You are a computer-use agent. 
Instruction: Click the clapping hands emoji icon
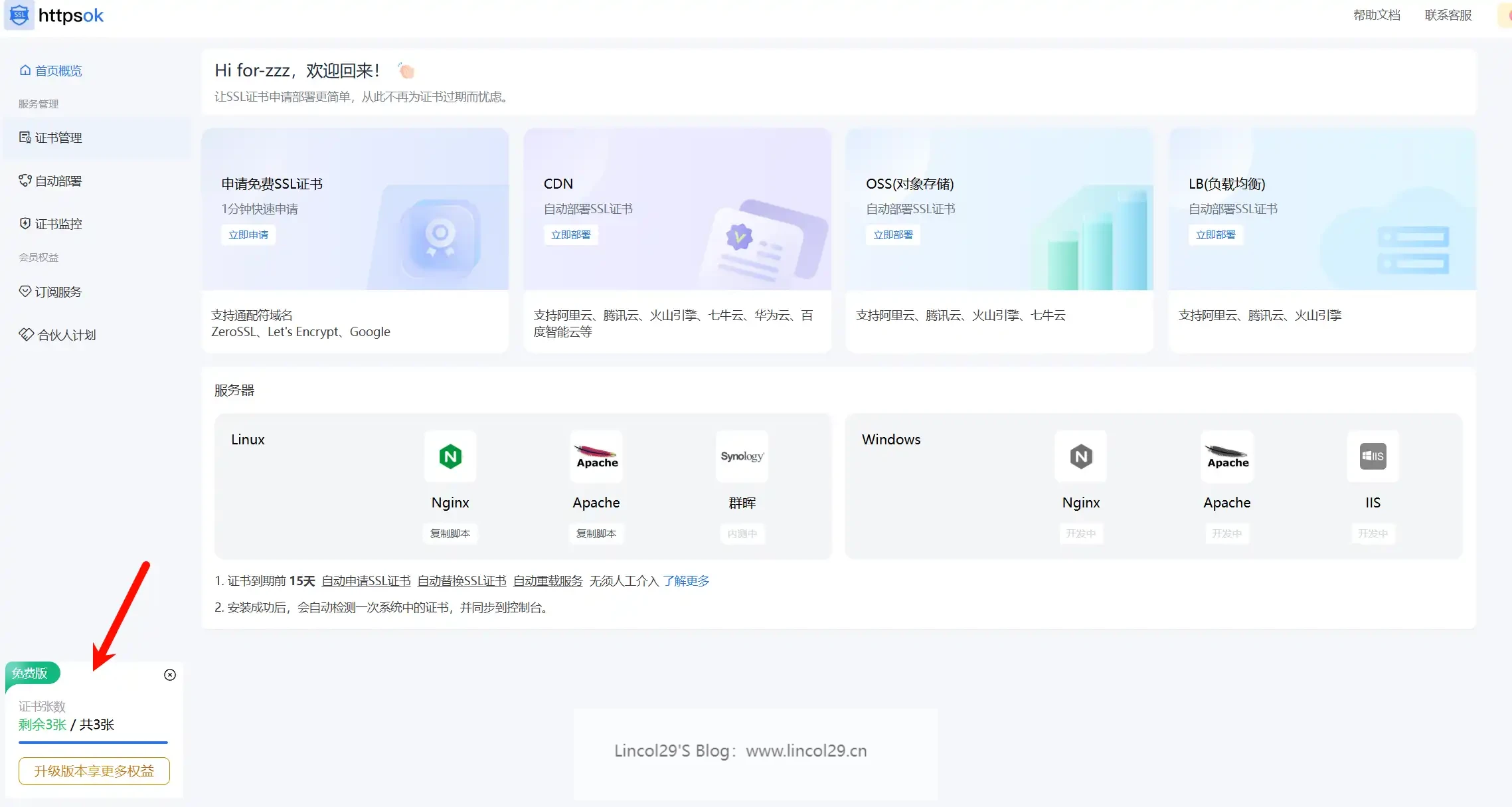406,70
